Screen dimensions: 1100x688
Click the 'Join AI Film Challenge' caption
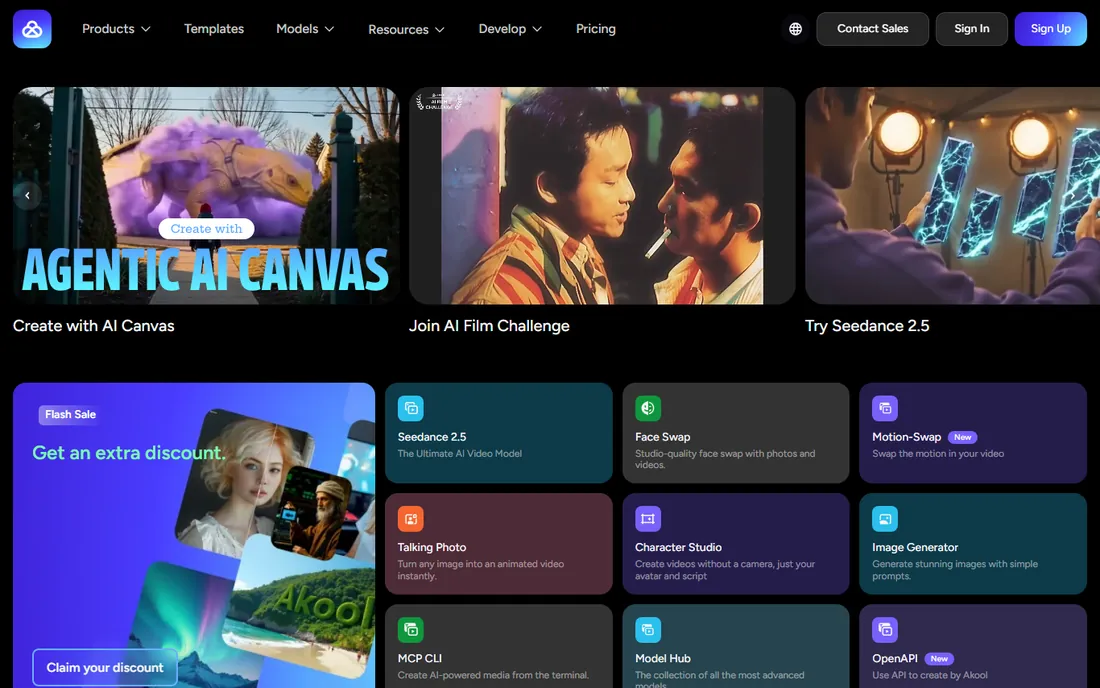(489, 326)
